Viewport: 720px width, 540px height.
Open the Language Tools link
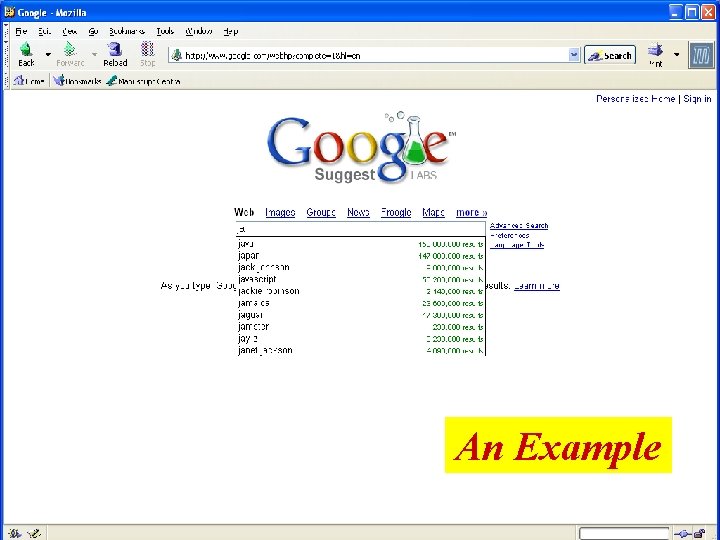pos(517,245)
